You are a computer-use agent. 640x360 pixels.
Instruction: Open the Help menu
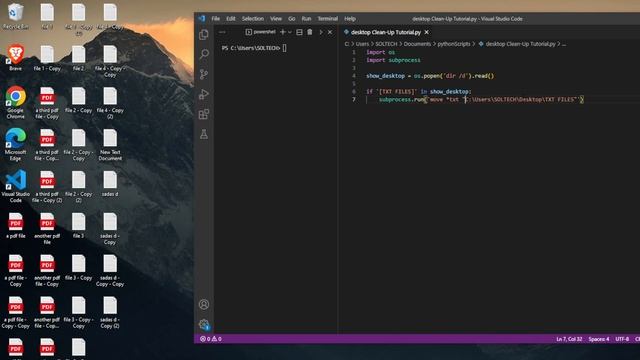pyautogui.click(x=350, y=19)
